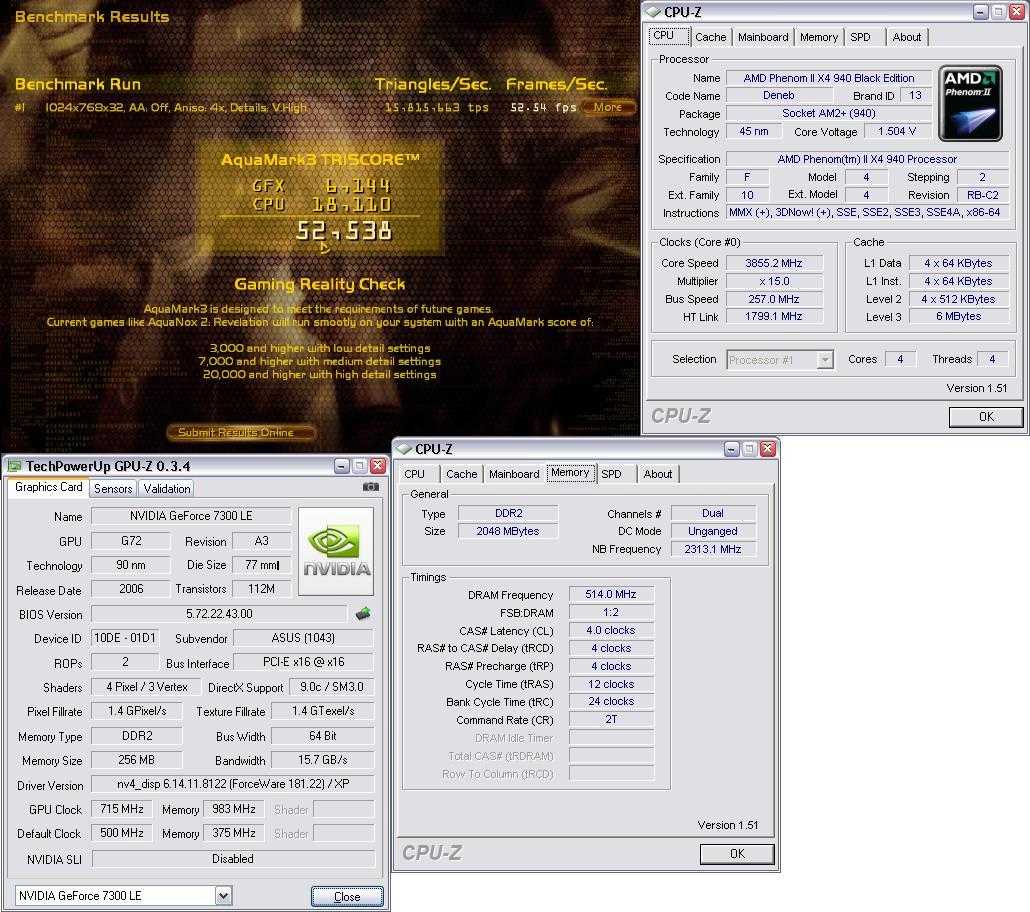Click Close button in GPU-Z
This screenshot has width=1030, height=912.
pyautogui.click(x=347, y=896)
